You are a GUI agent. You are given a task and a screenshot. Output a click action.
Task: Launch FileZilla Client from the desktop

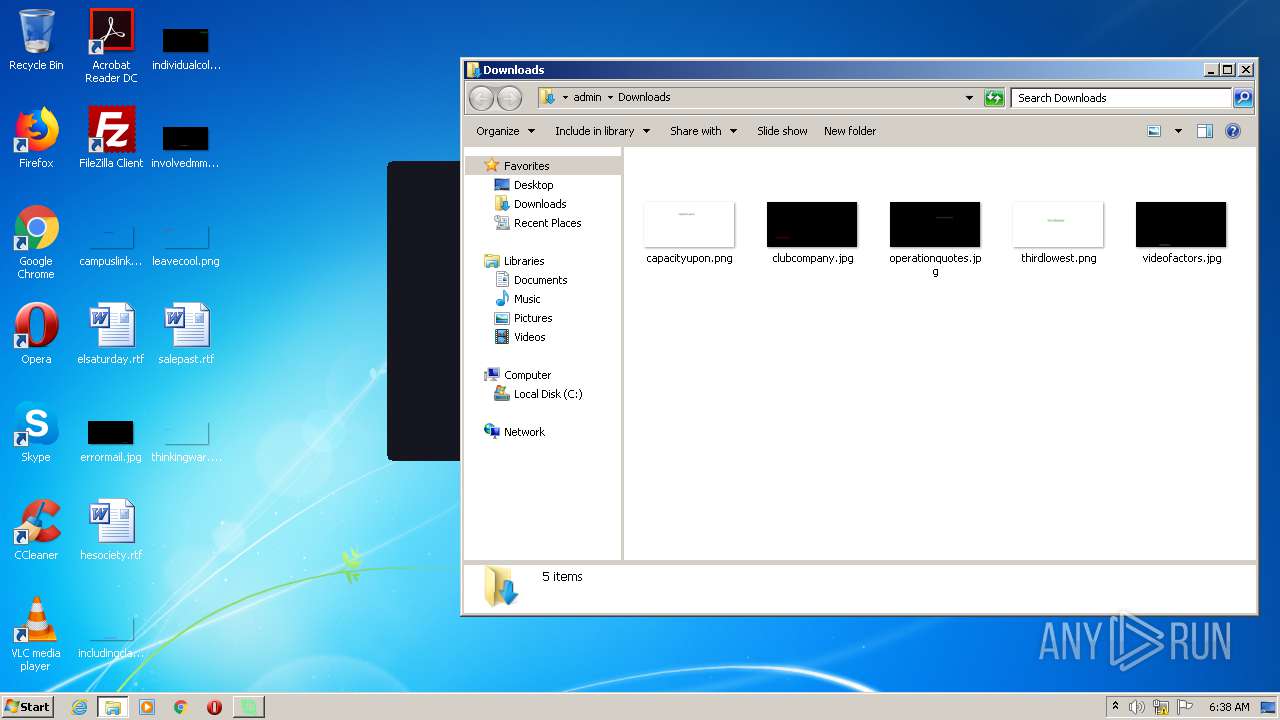click(111, 138)
